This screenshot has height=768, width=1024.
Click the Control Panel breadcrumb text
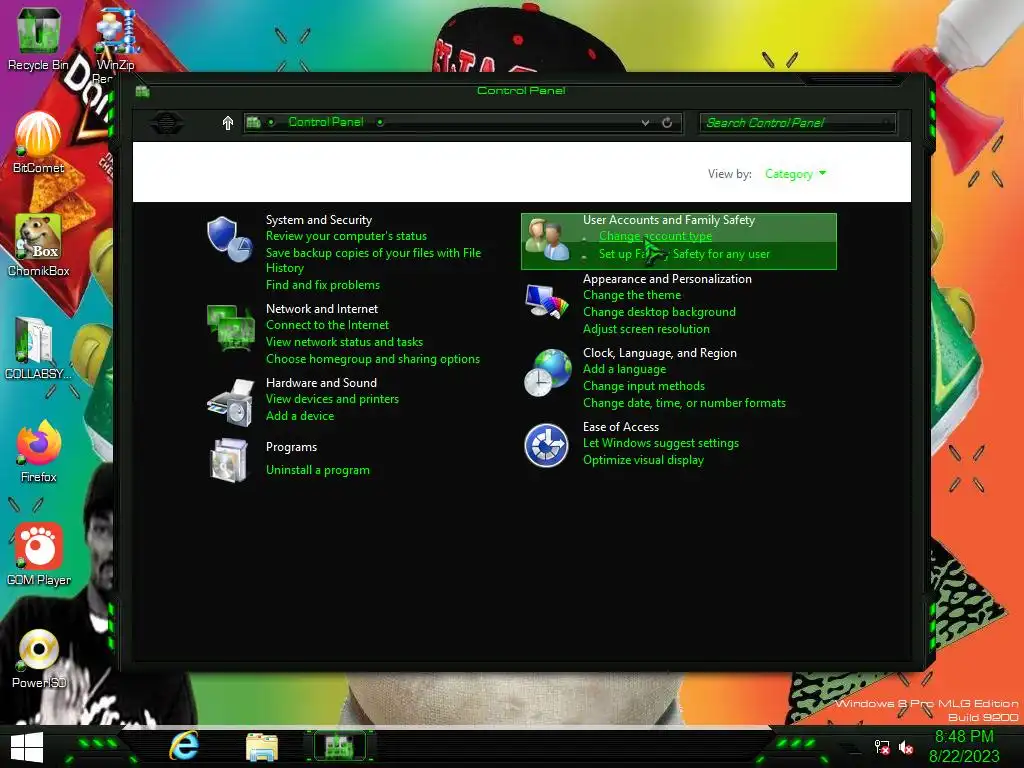[x=326, y=122]
